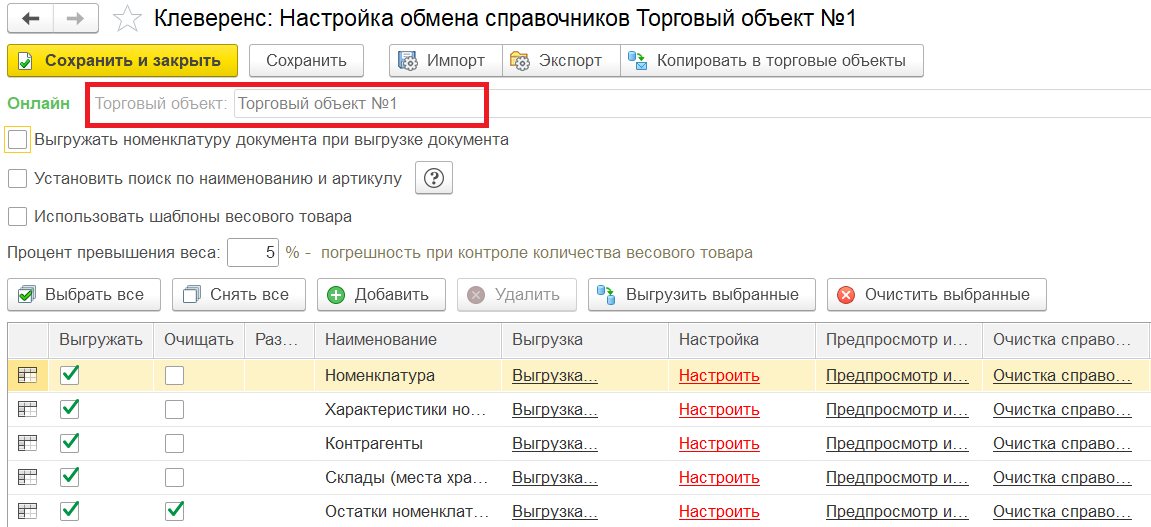The height and width of the screenshot is (527, 1151).
Task: Go back with the left arrow
Action: [31, 19]
